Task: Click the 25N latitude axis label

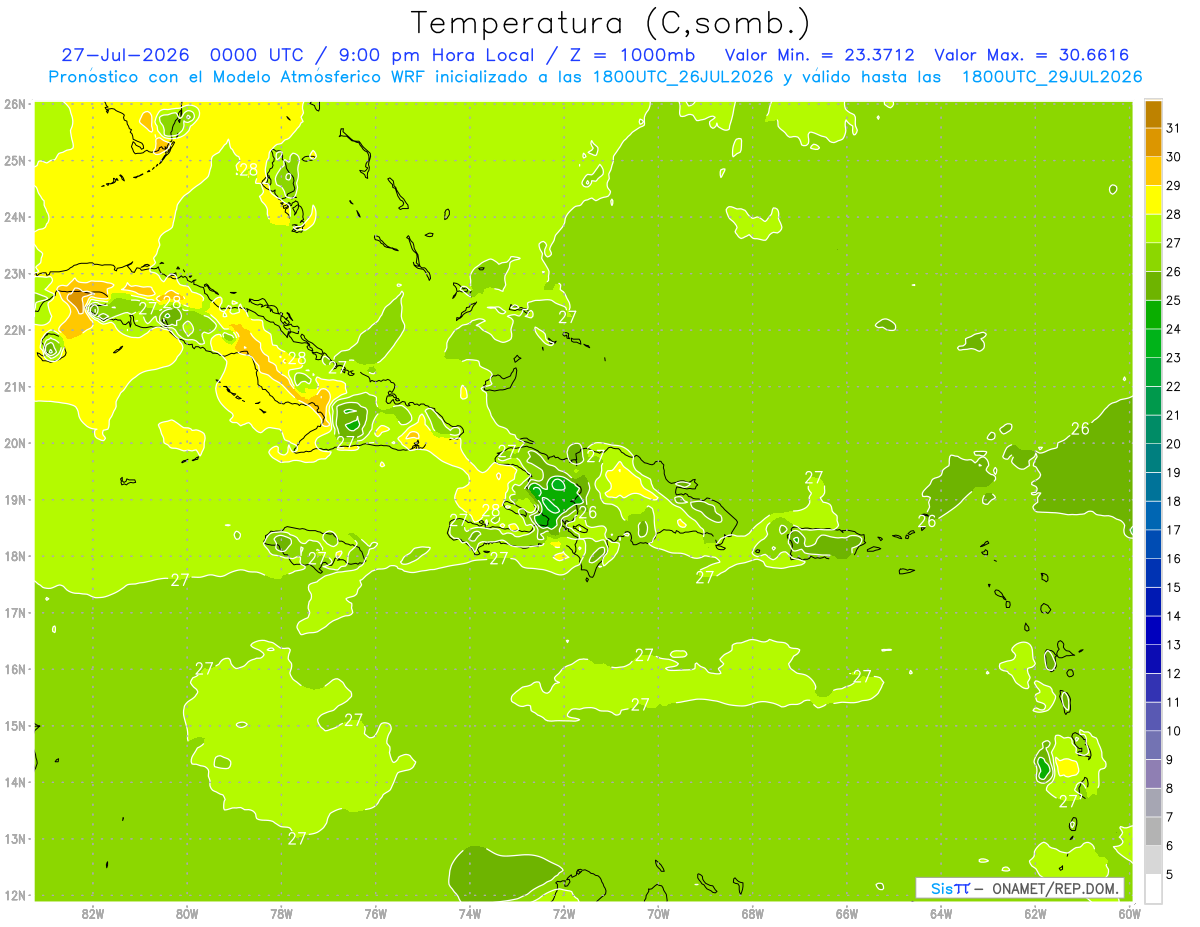Action: coord(14,160)
